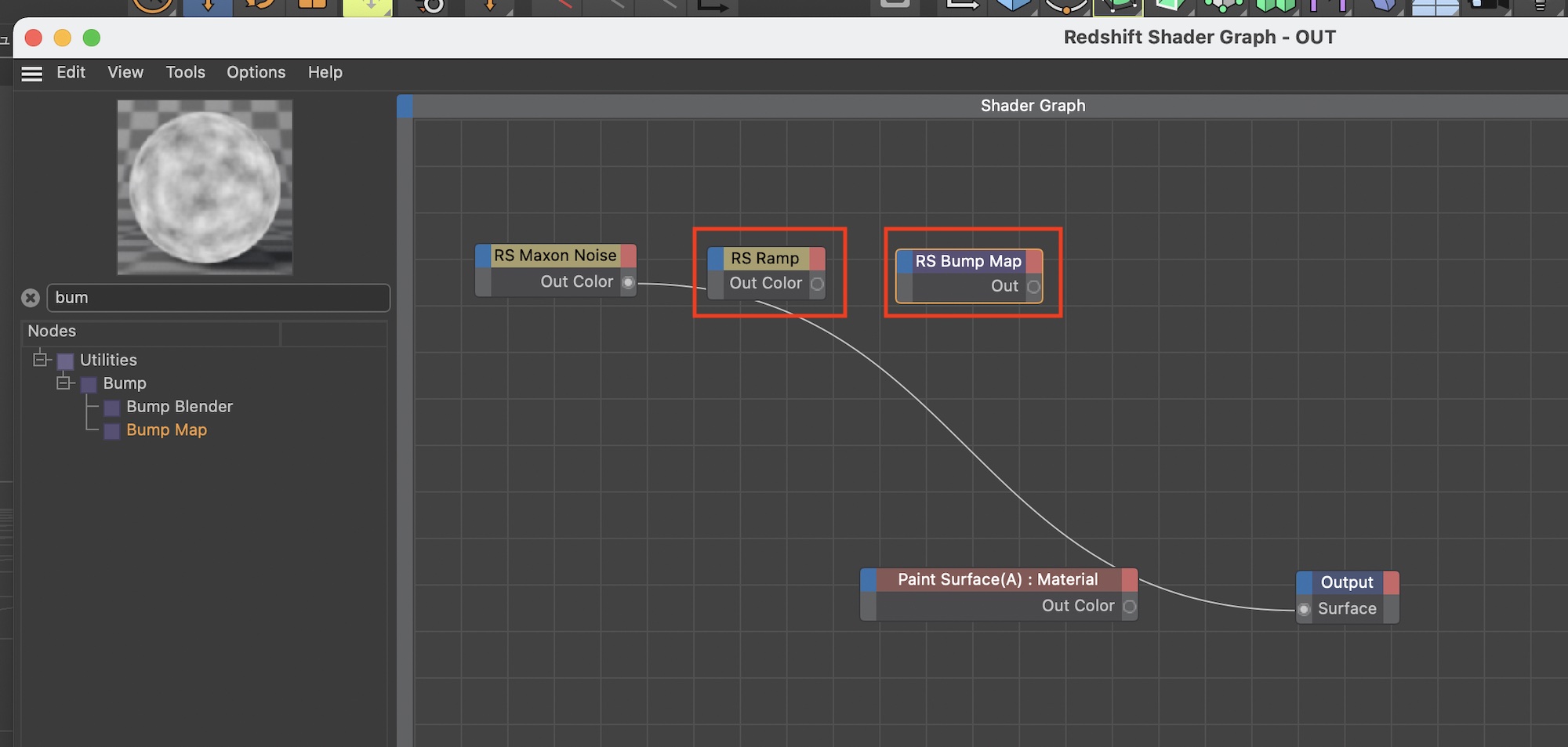Open the hamburger menu beside Edit
Image resolution: width=1568 pixels, height=747 pixels.
coord(31,74)
